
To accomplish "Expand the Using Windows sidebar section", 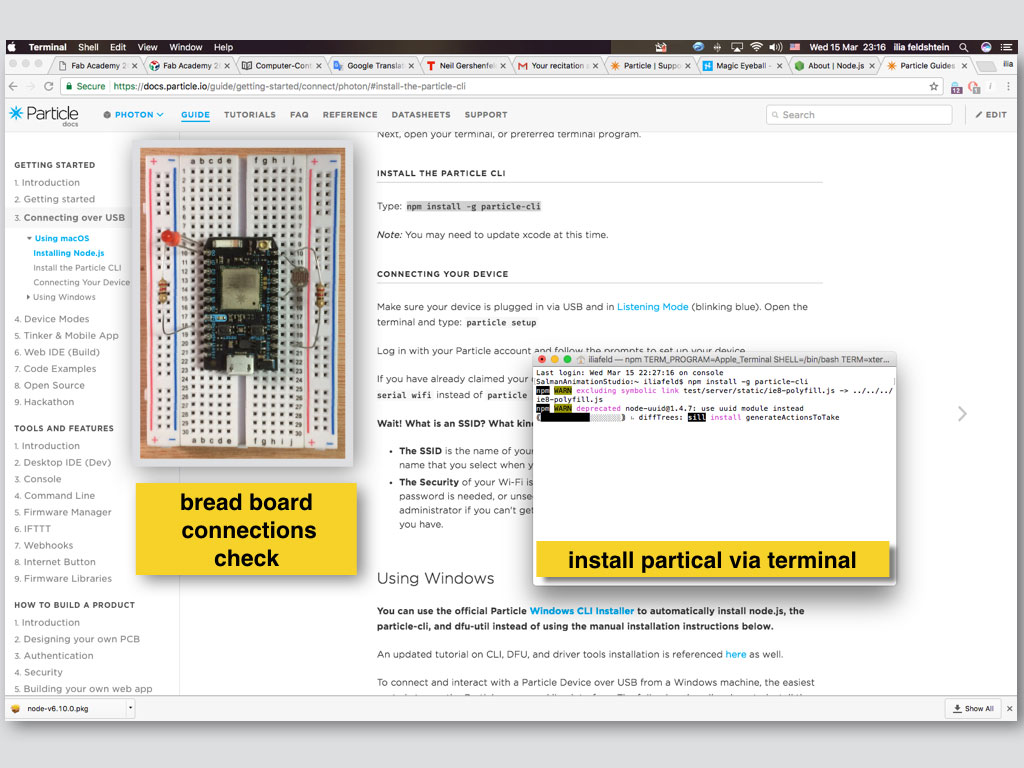I will [x=28, y=297].
